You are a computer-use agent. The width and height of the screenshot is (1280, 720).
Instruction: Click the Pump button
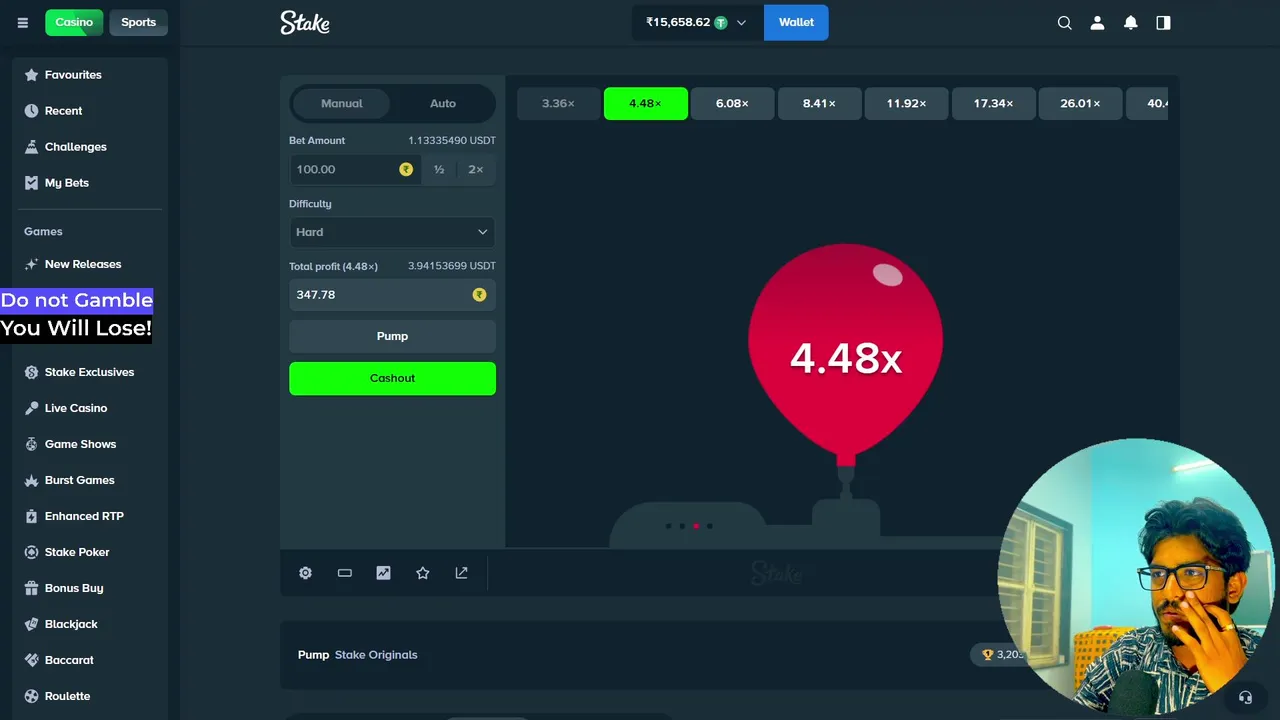pos(392,336)
